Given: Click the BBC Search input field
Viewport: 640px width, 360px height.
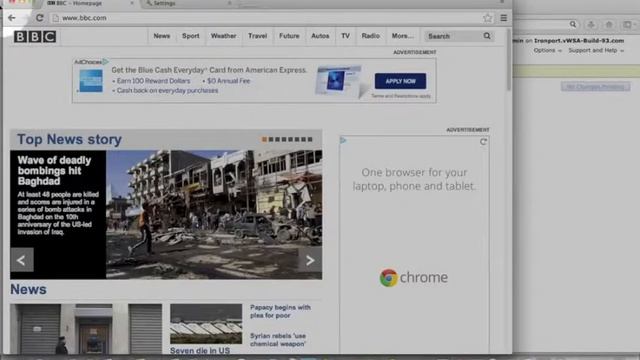Looking at the screenshot, I should pyautogui.click(x=453, y=36).
